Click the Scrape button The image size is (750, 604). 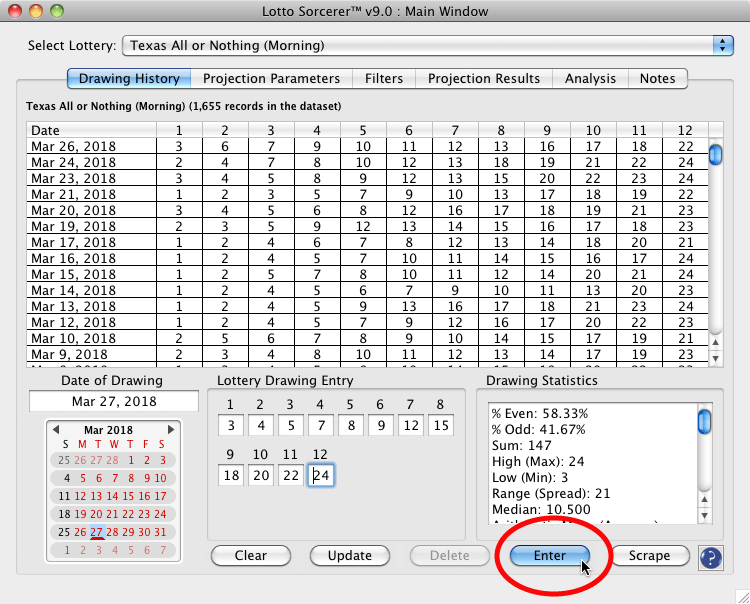(x=650, y=556)
